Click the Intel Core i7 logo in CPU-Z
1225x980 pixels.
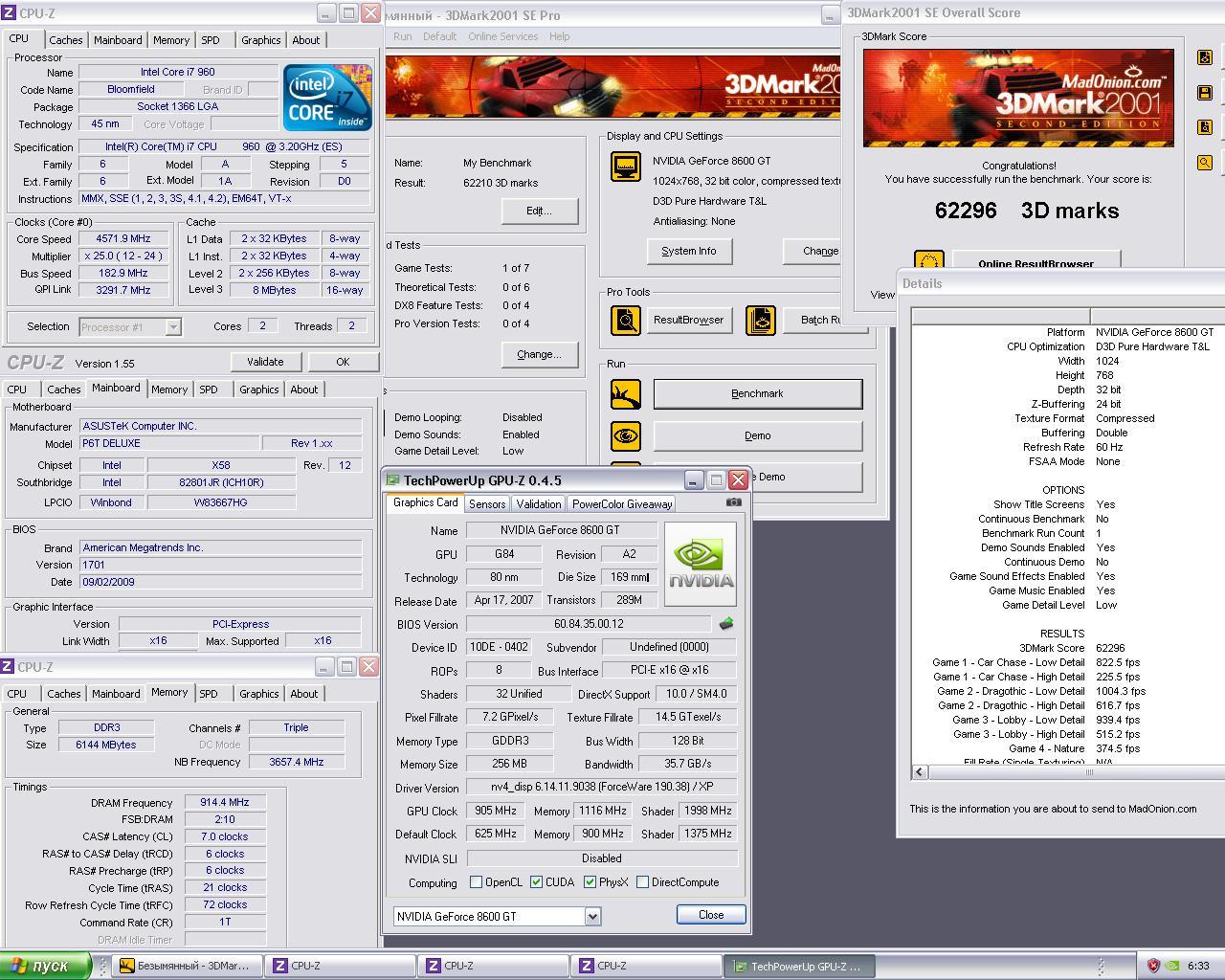327,98
